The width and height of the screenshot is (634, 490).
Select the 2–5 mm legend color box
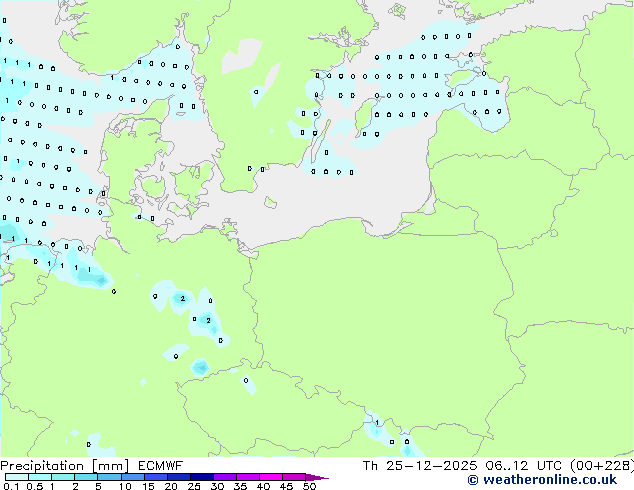coord(86,477)
